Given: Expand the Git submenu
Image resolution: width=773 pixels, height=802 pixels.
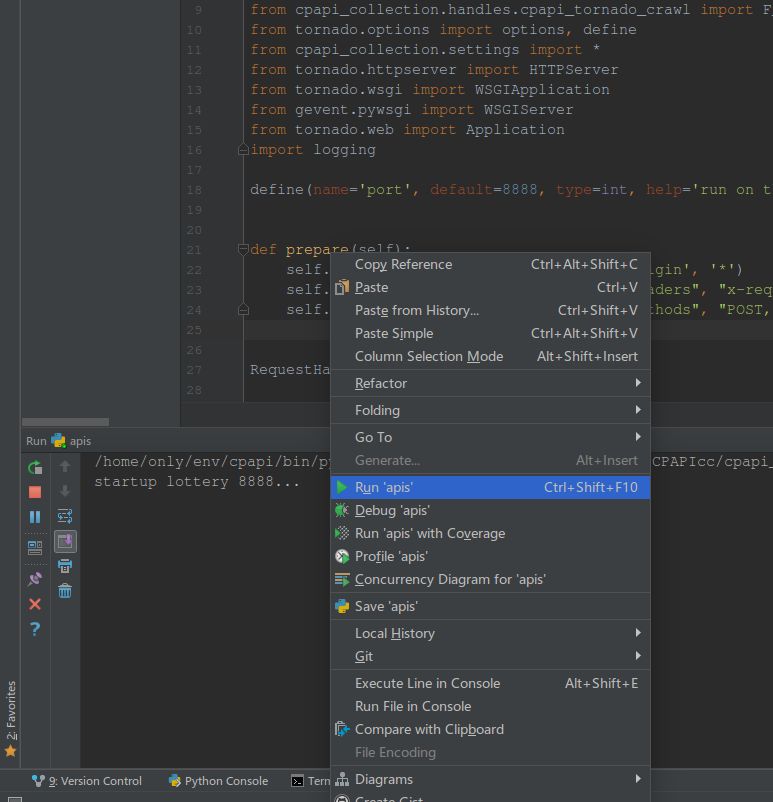Looking at the screenshot, I should click(490, 656).
